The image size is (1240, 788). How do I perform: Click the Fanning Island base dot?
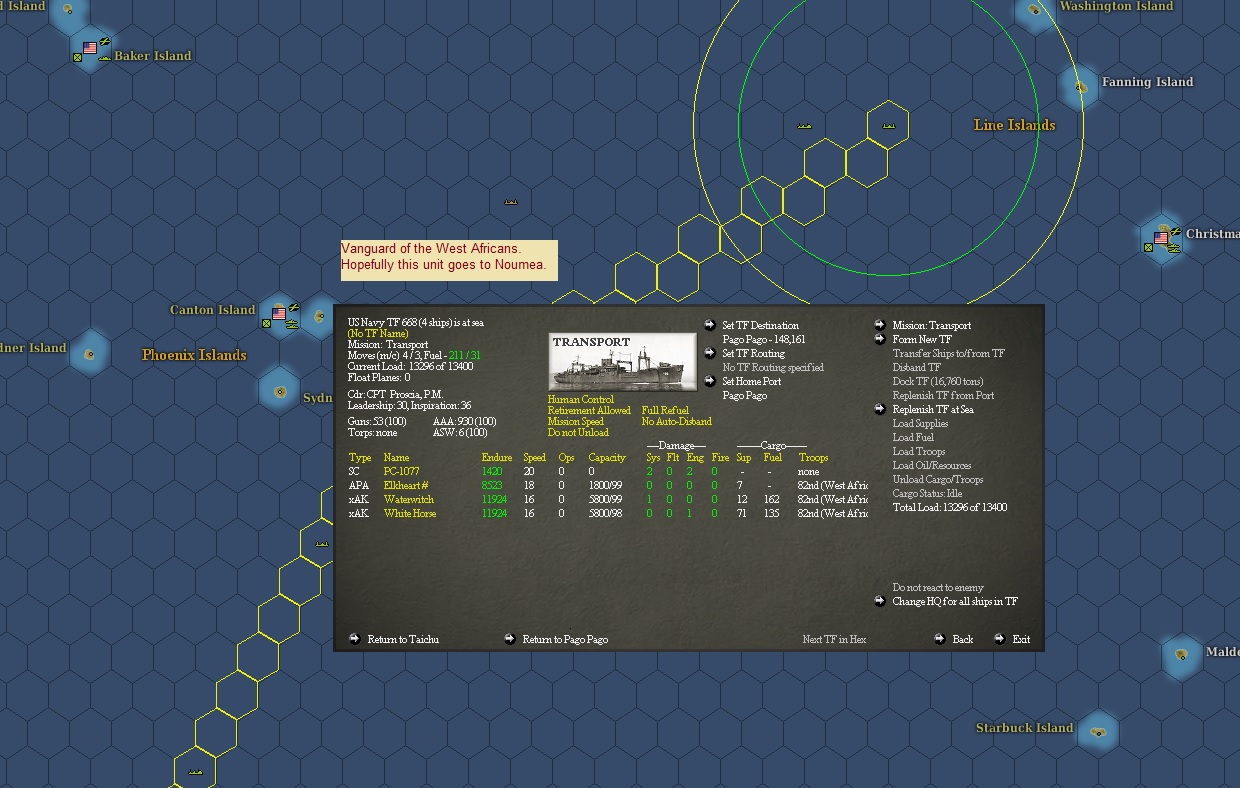(x=1081, y=87)
